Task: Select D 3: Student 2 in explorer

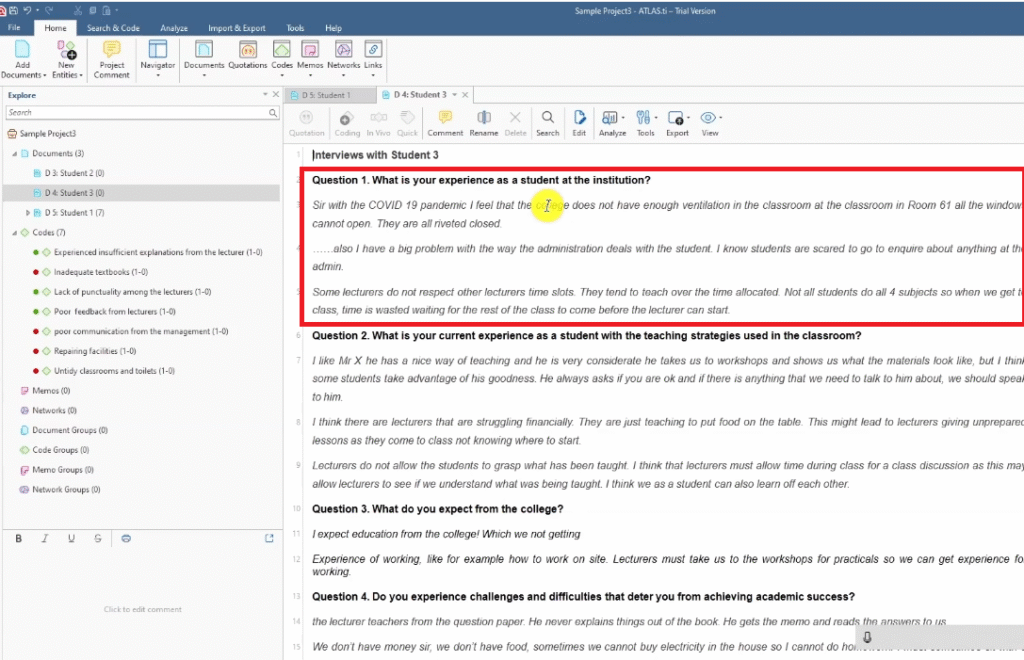Action: 75,173
